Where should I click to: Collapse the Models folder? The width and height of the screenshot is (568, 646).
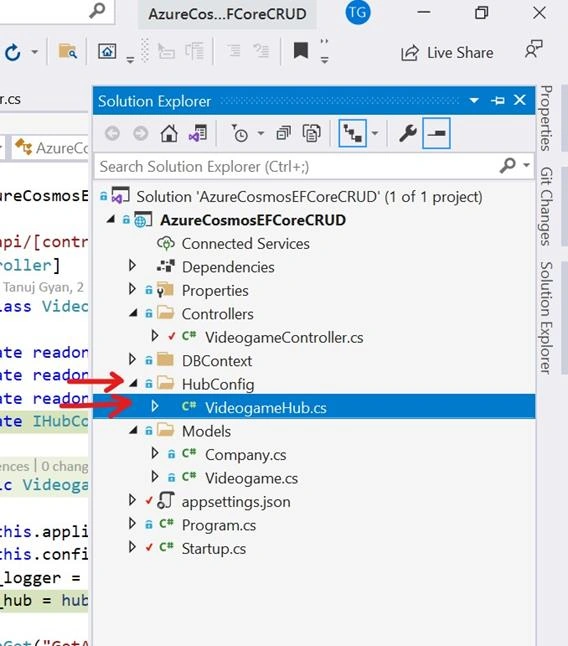[x=133, y=431]
